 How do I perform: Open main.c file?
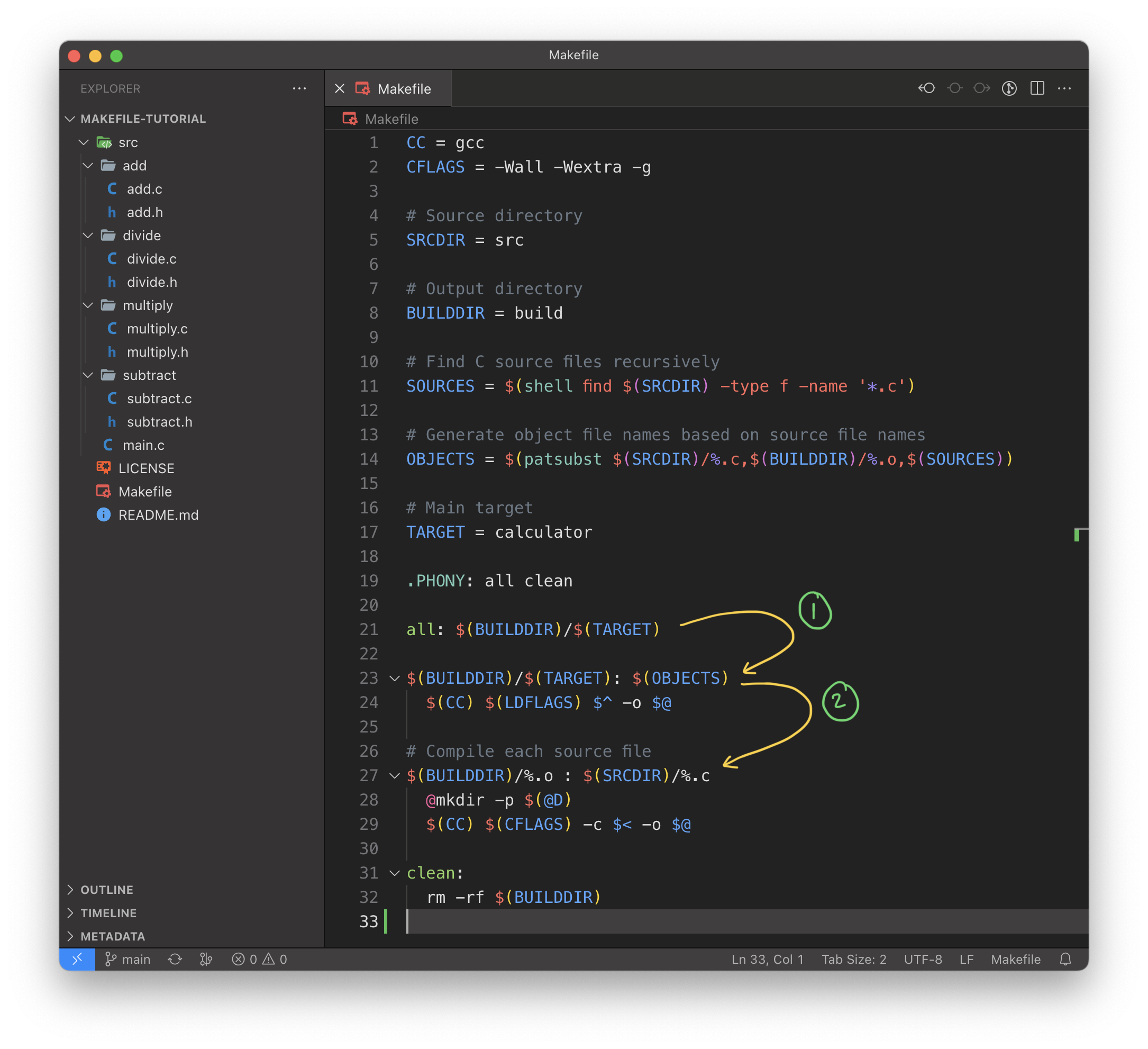[x=143, y=445]
